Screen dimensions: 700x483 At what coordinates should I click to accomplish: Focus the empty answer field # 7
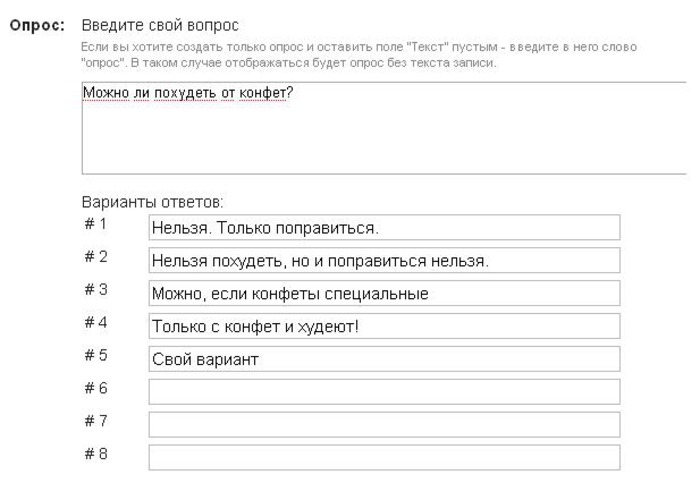[x=384, y=425]
